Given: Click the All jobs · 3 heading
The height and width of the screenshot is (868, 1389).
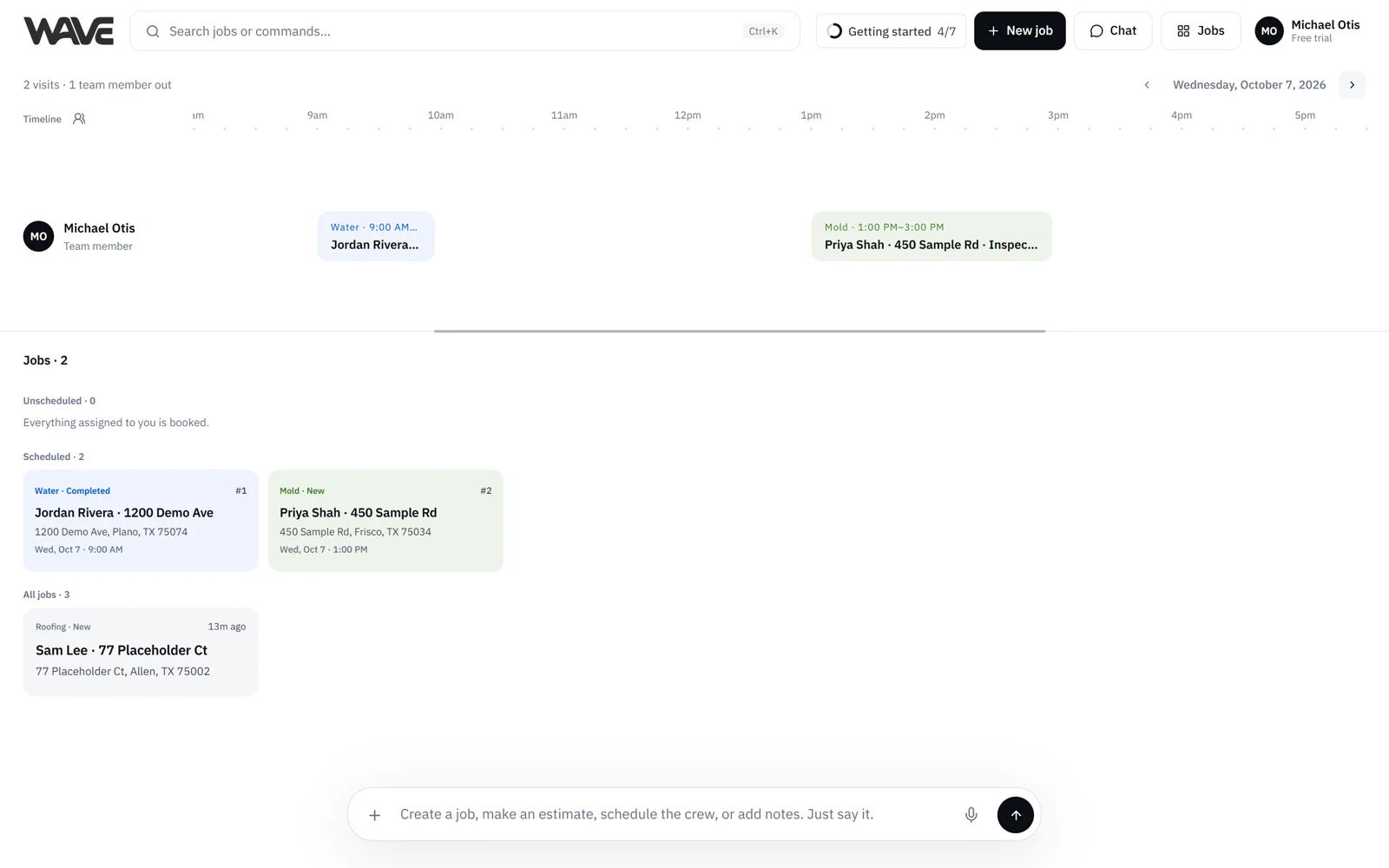Looking at the screenshot, I should pyautogui.click(x=46, y=595).
